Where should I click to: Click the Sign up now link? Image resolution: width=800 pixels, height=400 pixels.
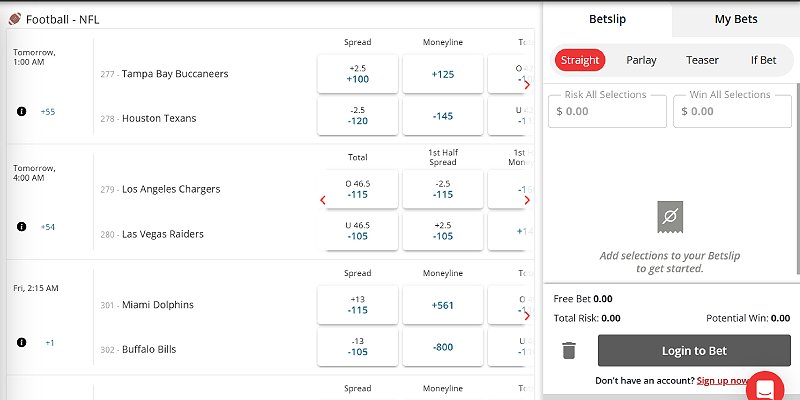[x=722, y=381]
